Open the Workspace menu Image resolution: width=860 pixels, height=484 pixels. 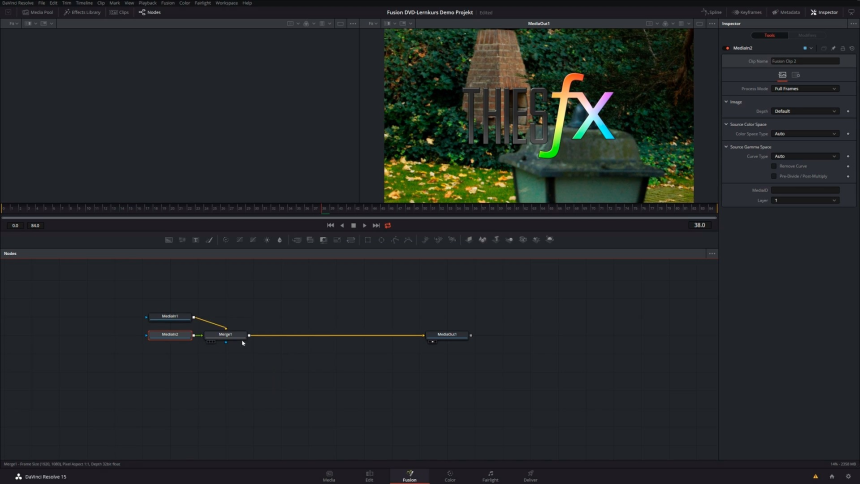227,3
